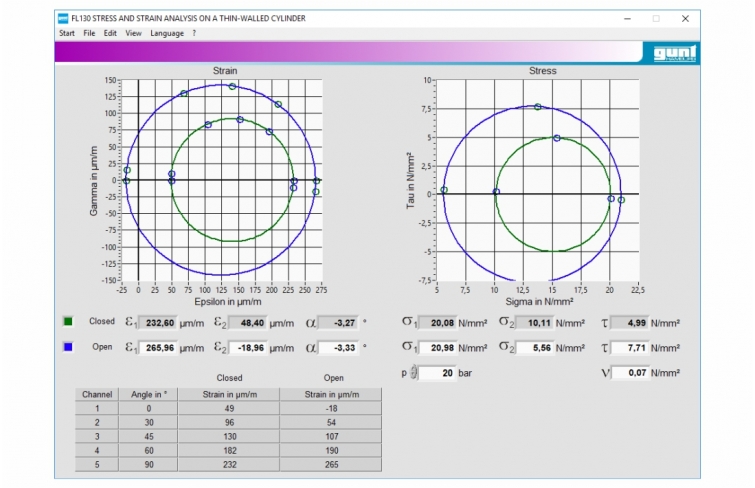The width and height of the screenshot is (755, 488).
Task: Click Closed strain cell 182
Action: (229, 450)
